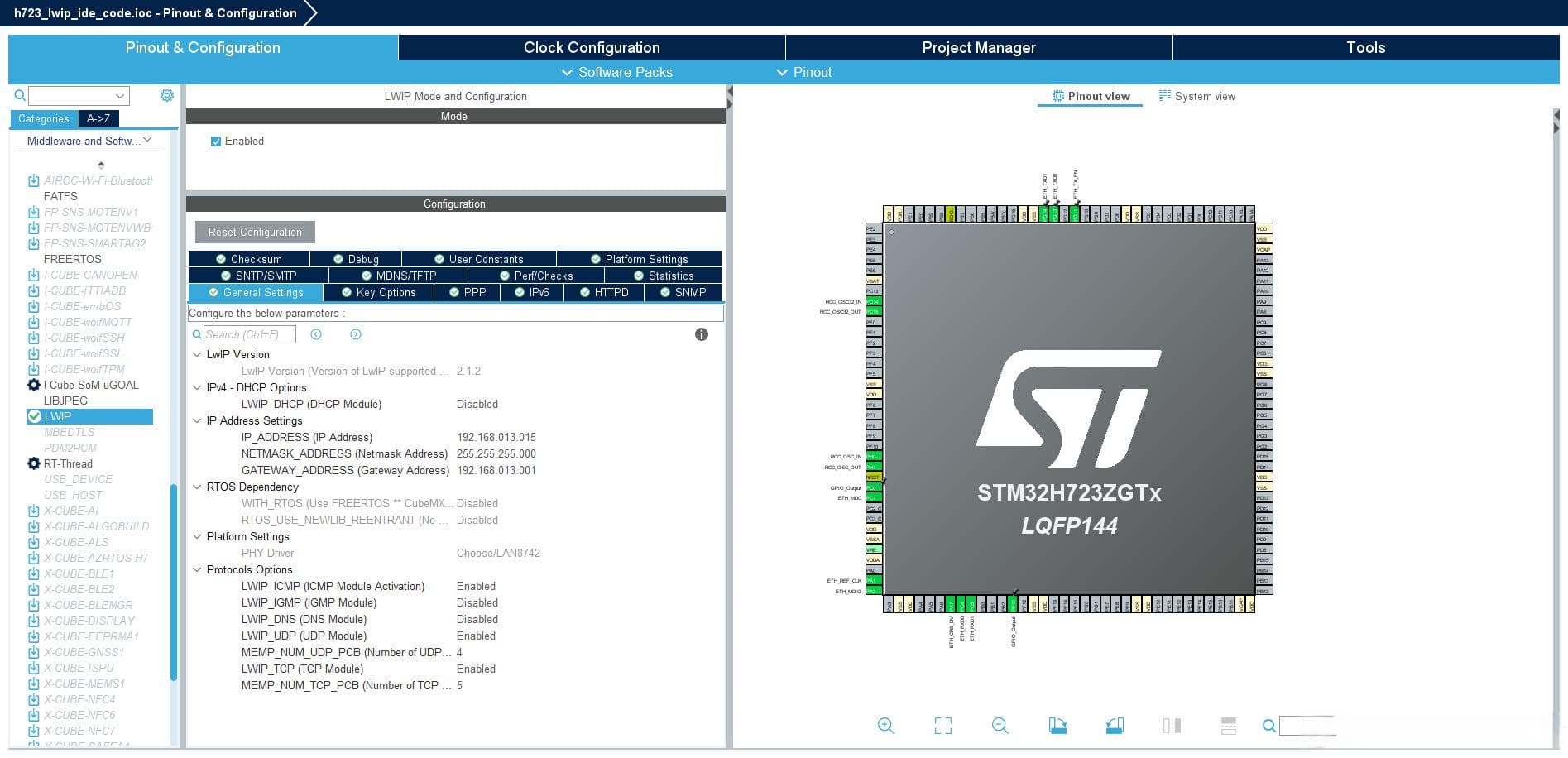Click the MEMP_NUM_TCP_PCB value 5

coord(459,685)
